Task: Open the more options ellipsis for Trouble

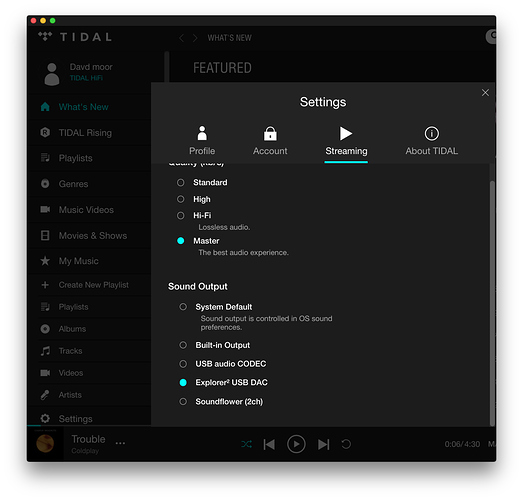Action: 120,443
